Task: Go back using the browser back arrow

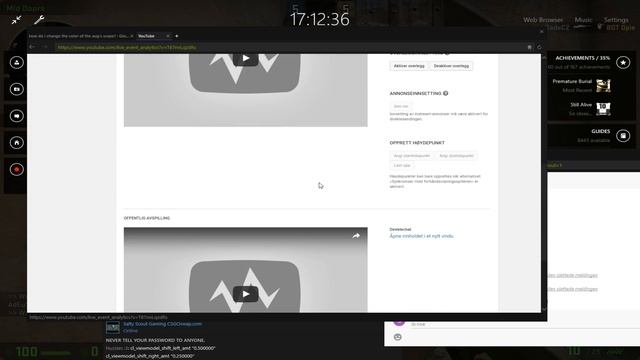Action: 32,47
